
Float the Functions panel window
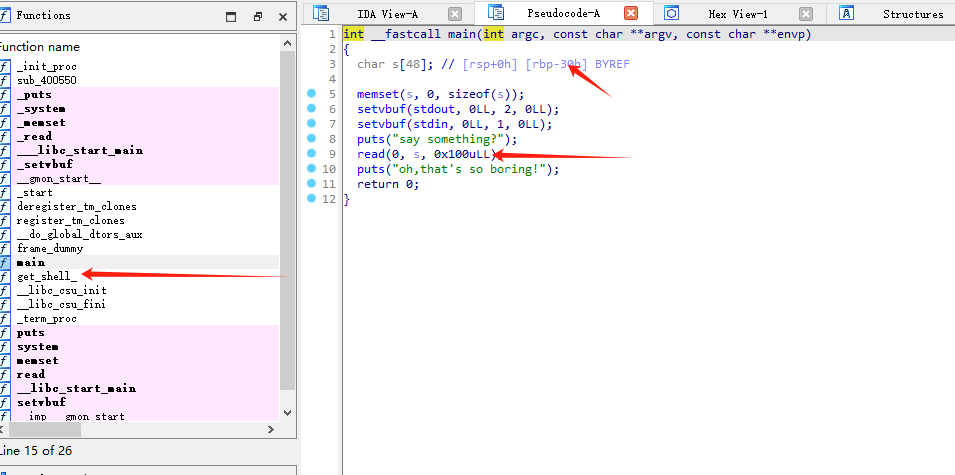[x=257, y=16]
